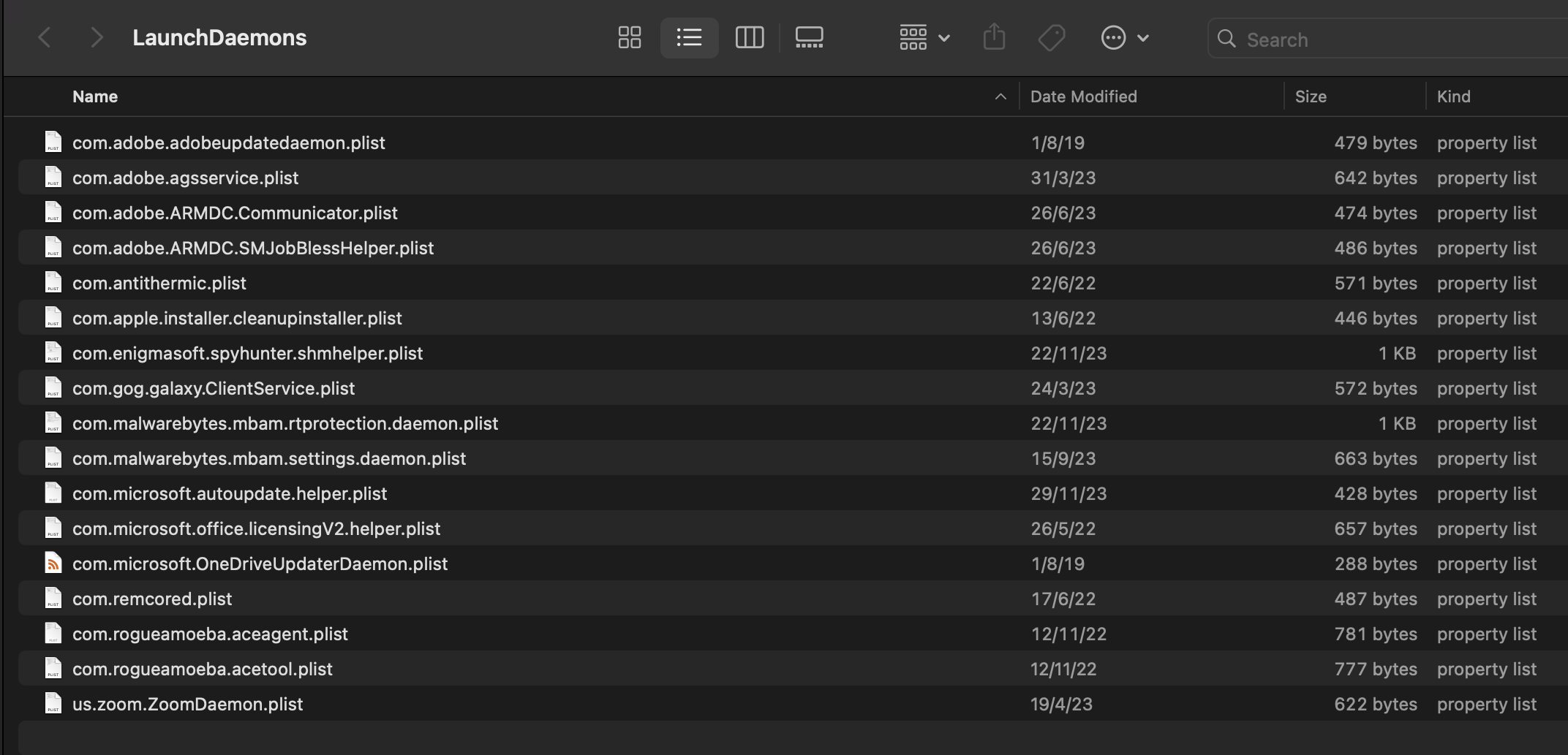Click the com.microsoft.office.licensingV2.helper.plist file icon

coord(53,528)
